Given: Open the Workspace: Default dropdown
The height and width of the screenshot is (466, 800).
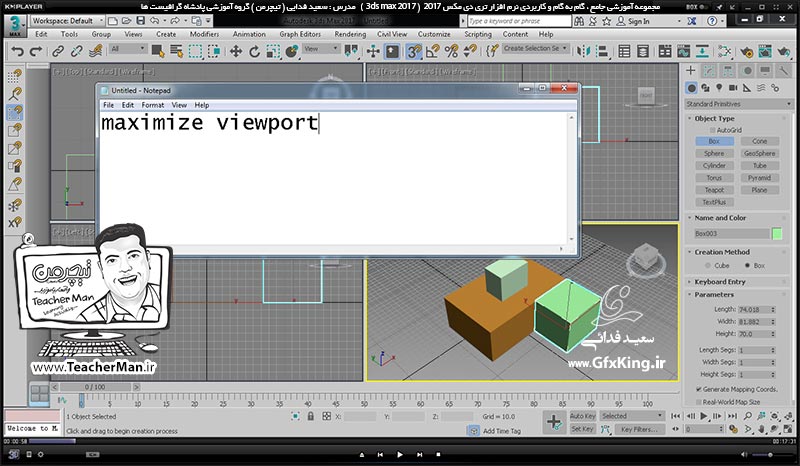Looking at the screenshot, I should (x=67, y=21).
